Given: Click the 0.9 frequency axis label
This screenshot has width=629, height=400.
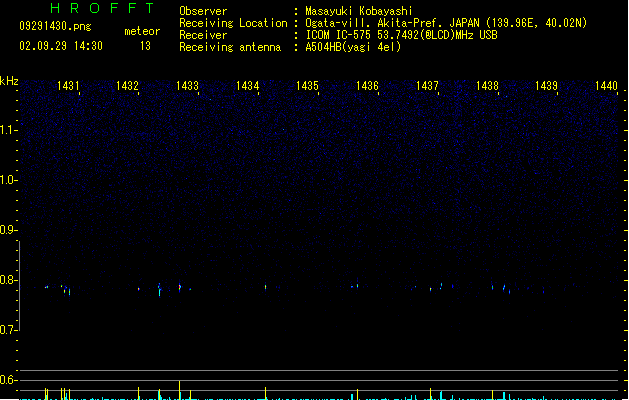Looking at the screenshot, I should (x=8, y=230).
